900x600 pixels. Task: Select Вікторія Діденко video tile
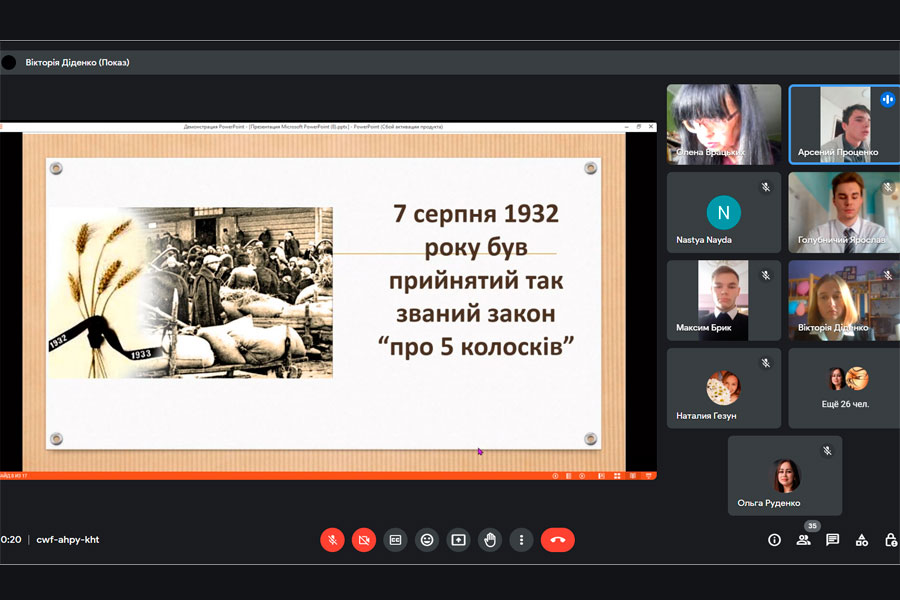pyautogui.click(x=844, y=300)
